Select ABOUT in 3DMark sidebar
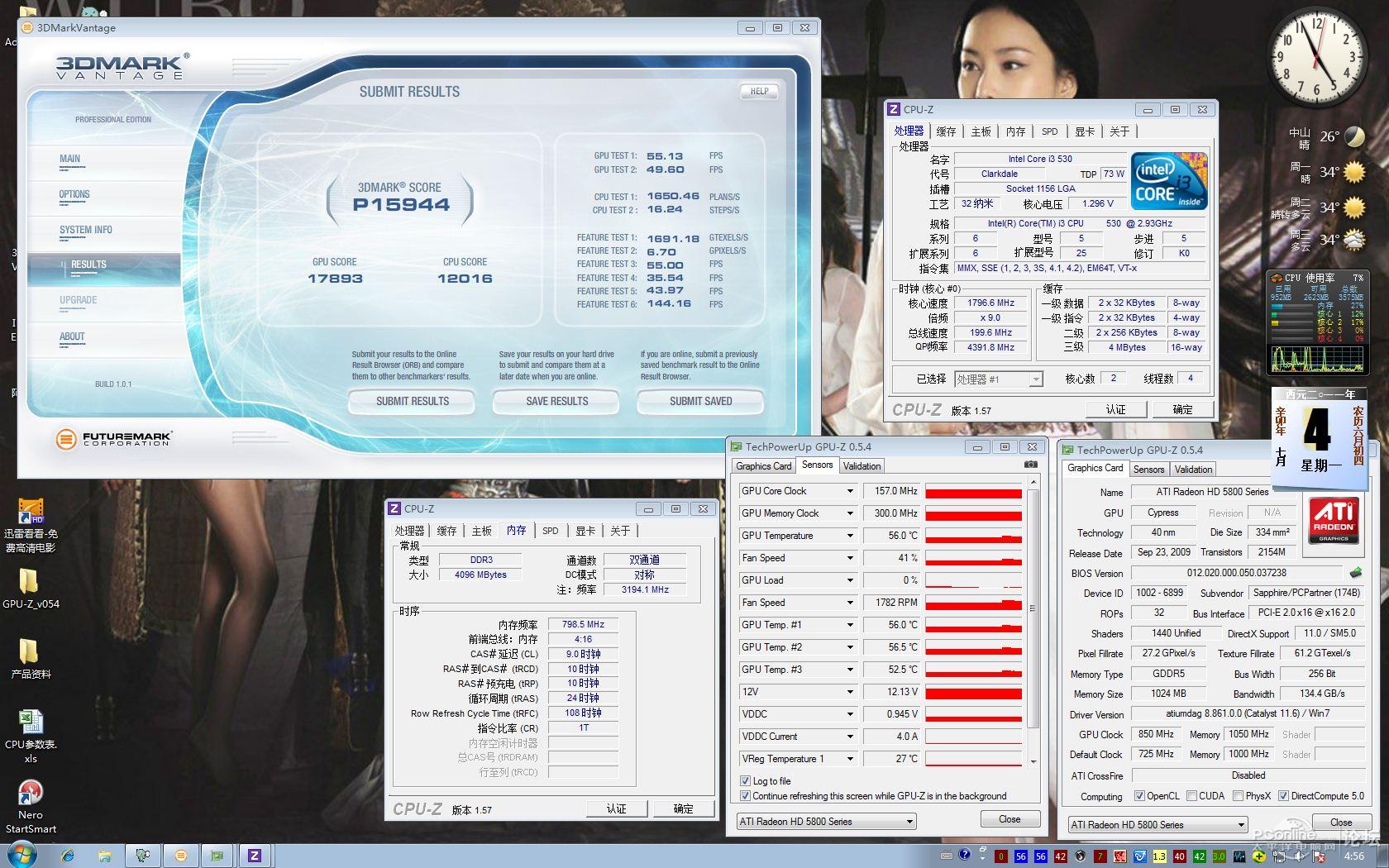Image resolution: width=1389 pixels, height=868 pixels. [72, 337]
